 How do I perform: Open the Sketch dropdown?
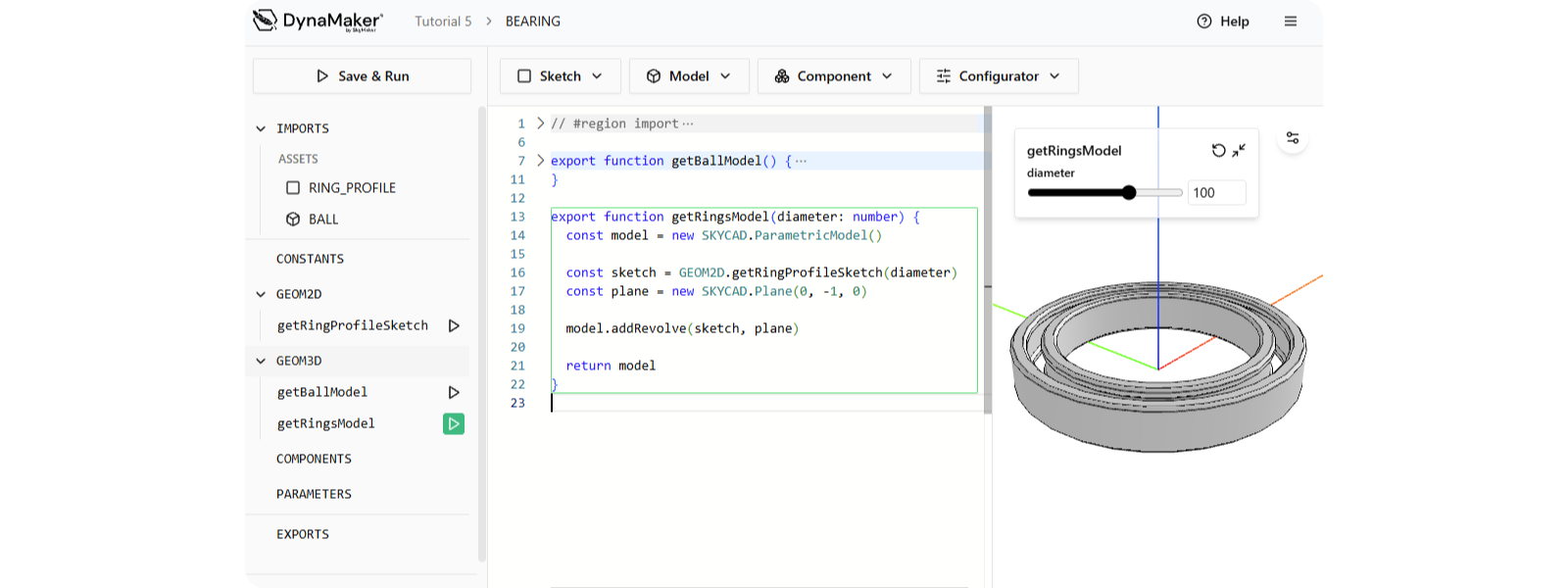[560, 76]
